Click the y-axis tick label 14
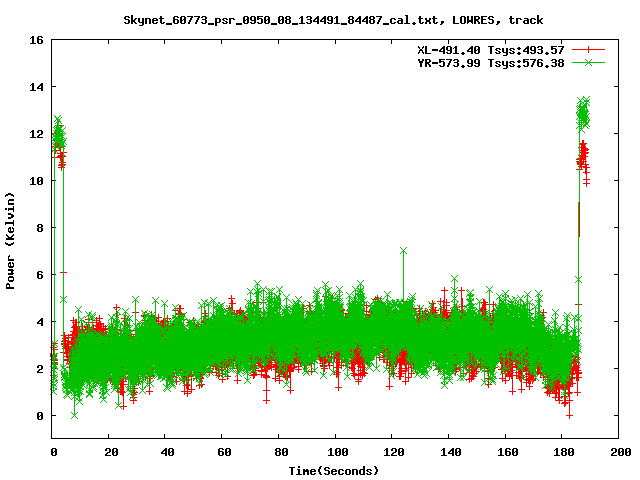Screen dimensions: 640x480 (36, 87)
